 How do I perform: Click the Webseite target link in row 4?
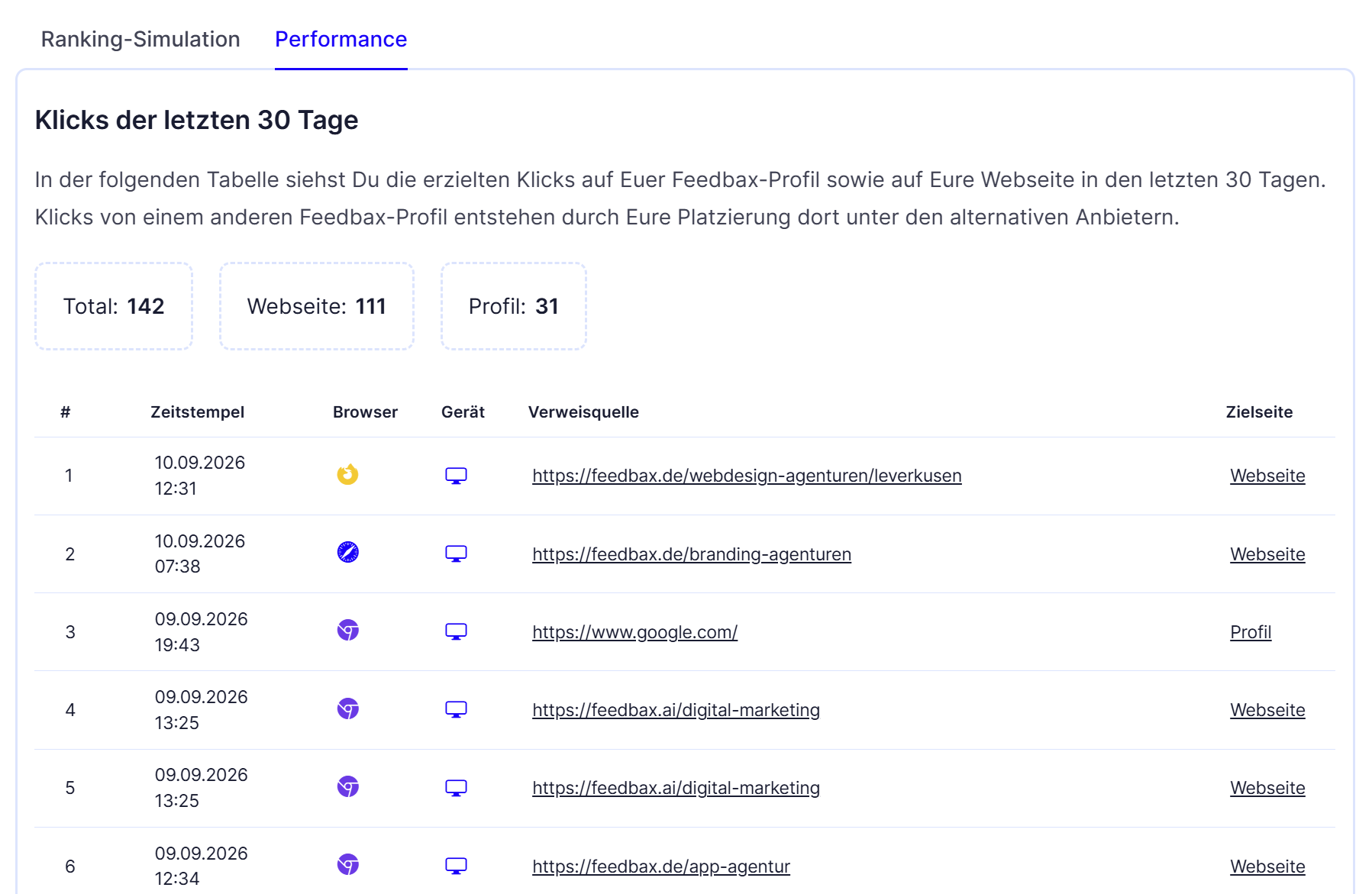pyautogui.click(x=1267, y=710)
